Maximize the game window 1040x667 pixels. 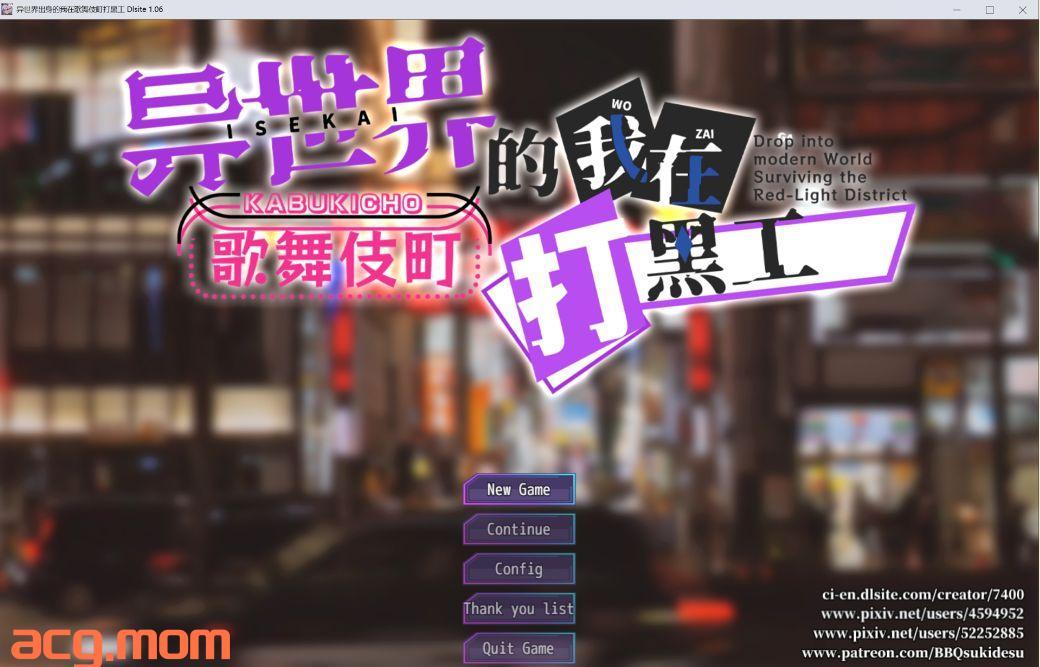pyautogui.click(x=990, y=10)
